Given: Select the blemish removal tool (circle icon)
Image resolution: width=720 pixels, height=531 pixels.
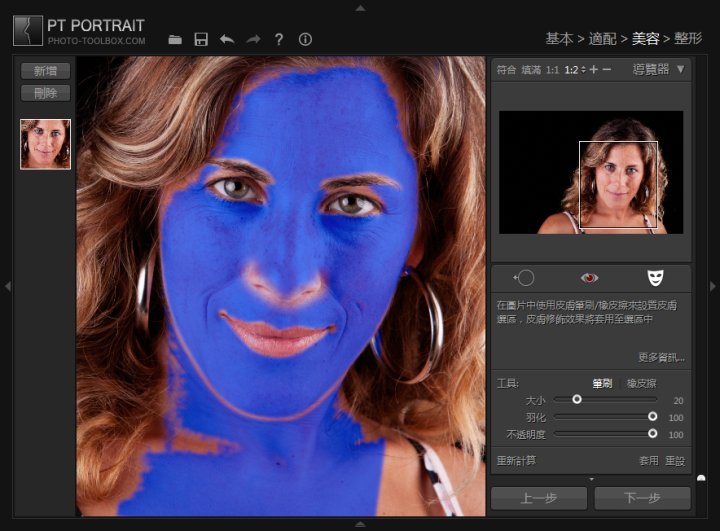Looking at the screenshot, I should pyautogui.click(x=524, y=277).
